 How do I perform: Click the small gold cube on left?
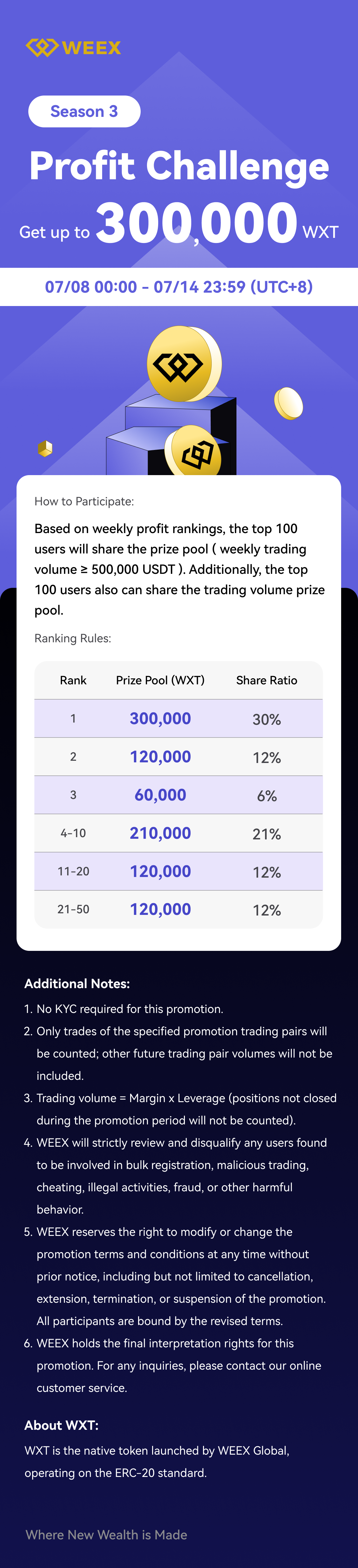(45, 449)
